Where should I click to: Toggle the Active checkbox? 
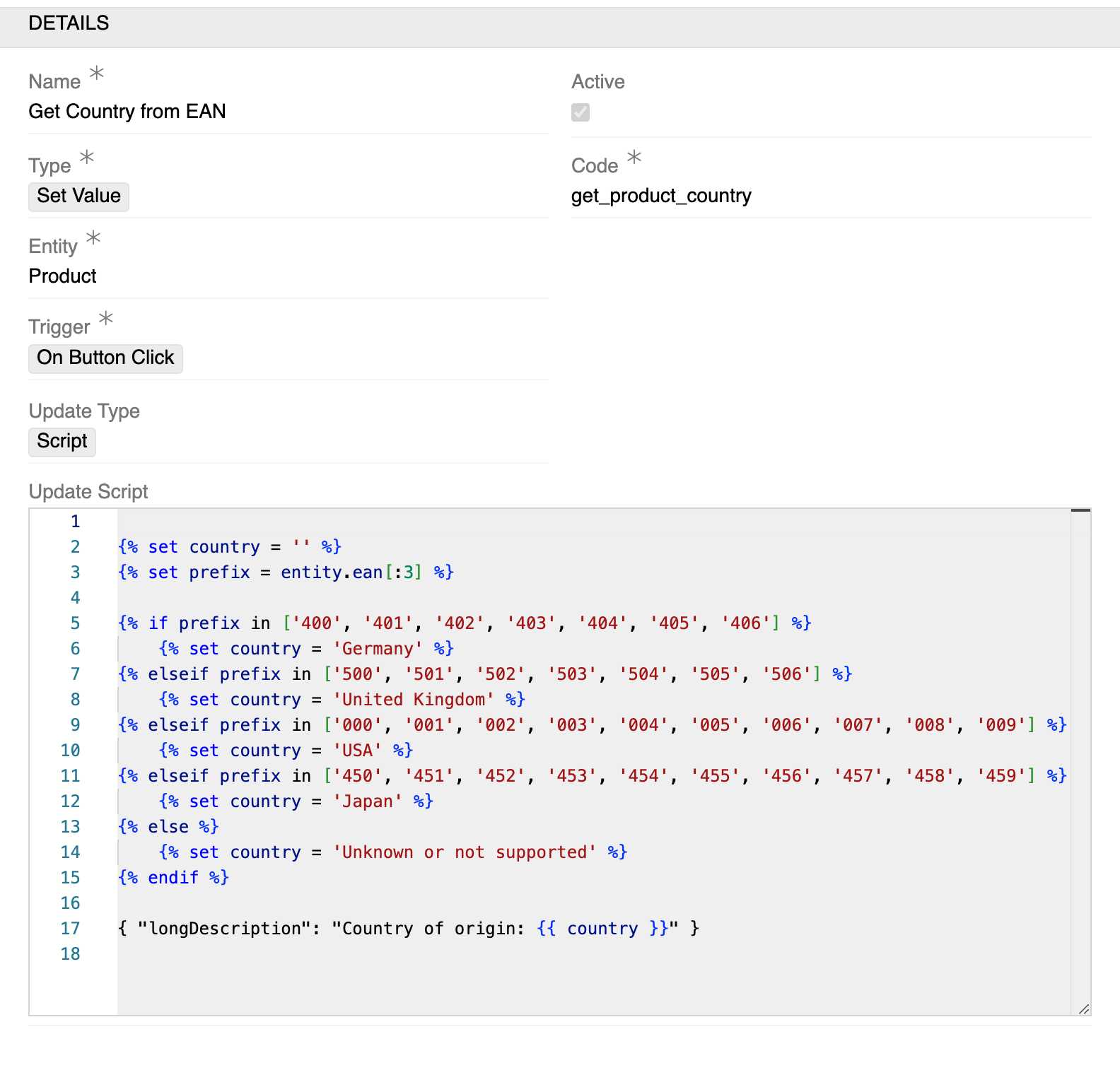pyautogui.click(x=581, y=112)
